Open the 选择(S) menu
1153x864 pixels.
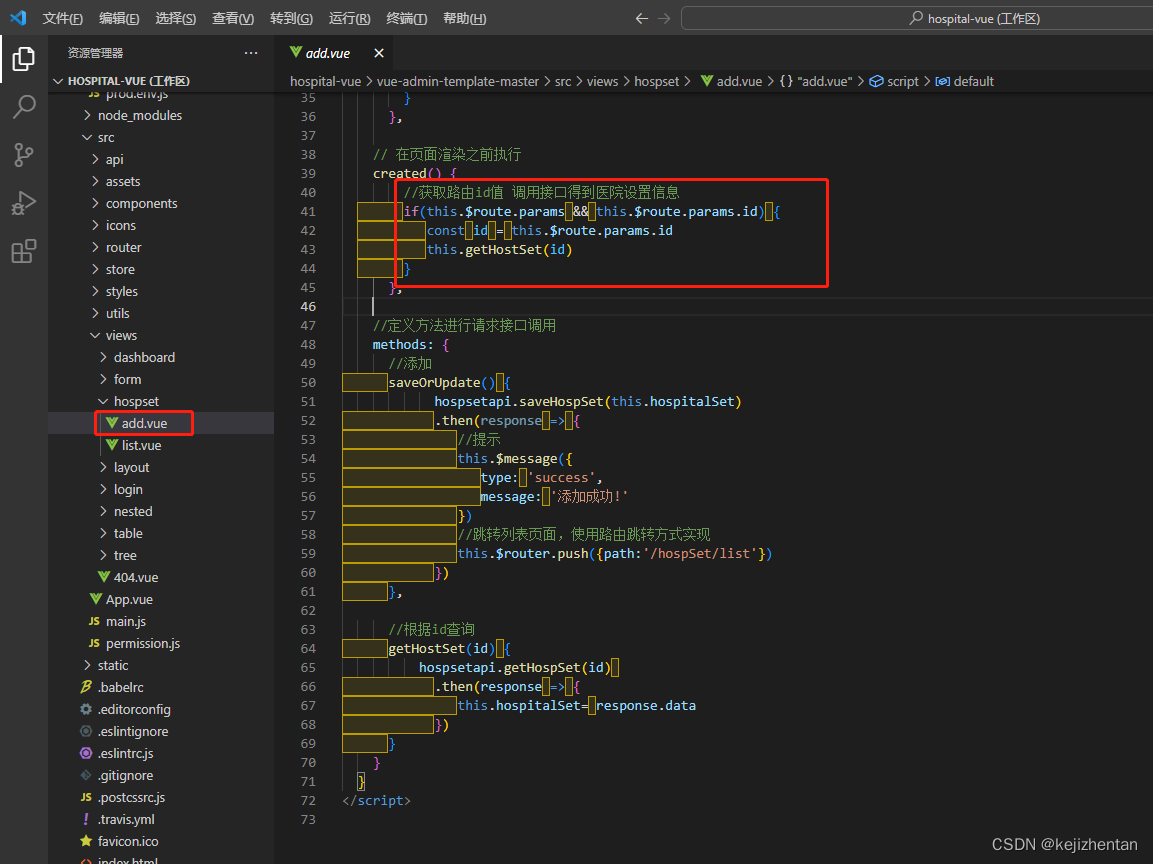(176, 18)
